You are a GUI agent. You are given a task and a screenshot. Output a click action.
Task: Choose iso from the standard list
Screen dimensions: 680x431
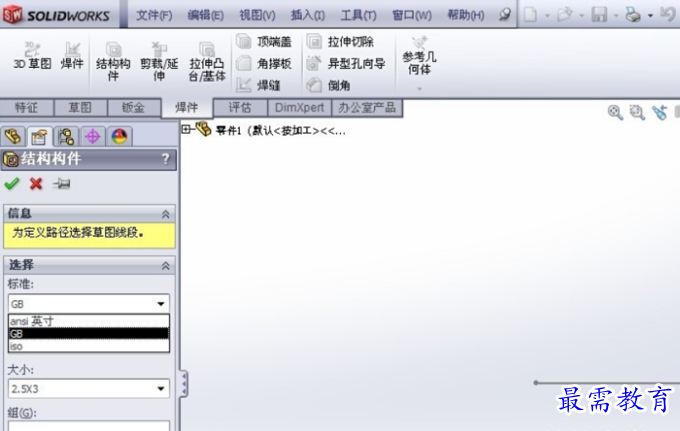[89, 346]
